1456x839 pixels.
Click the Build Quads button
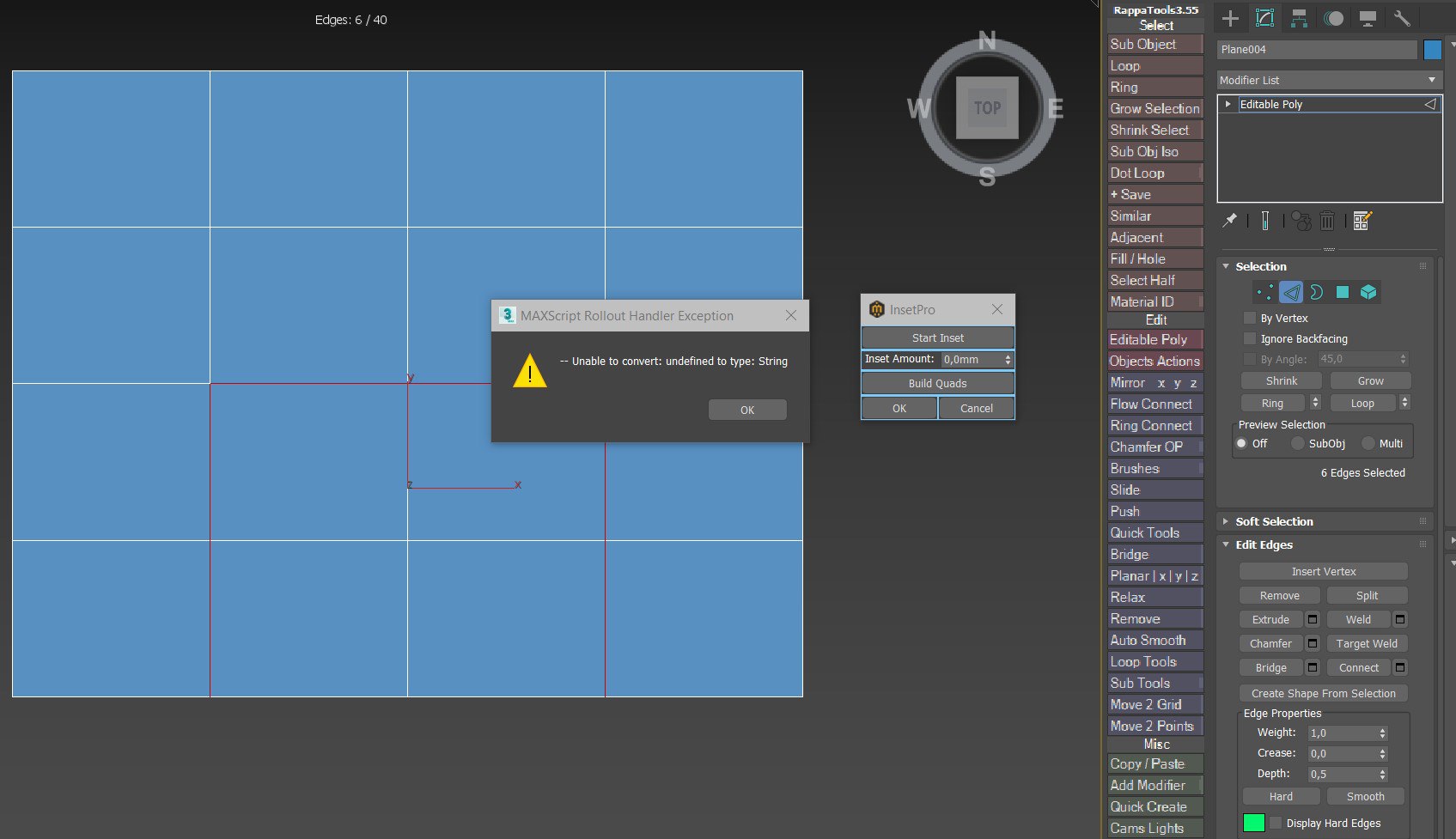tap(937, 383)
